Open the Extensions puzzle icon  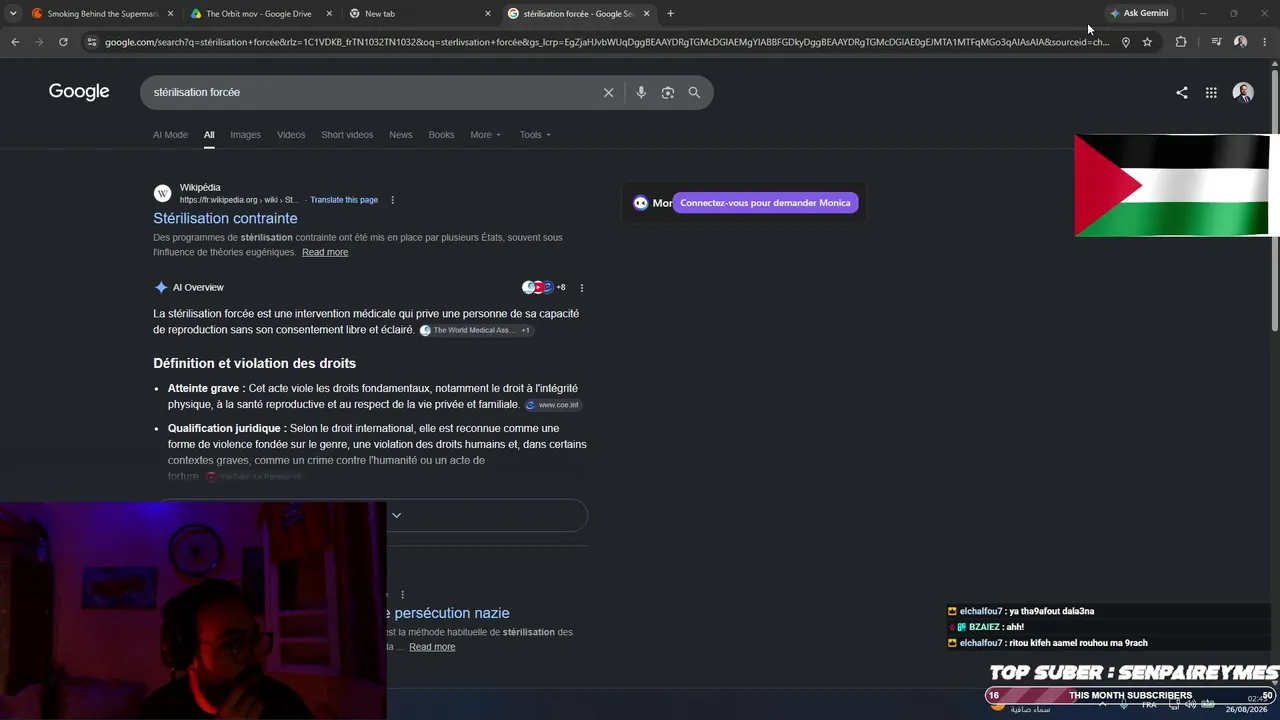[x=1181, y=42]
